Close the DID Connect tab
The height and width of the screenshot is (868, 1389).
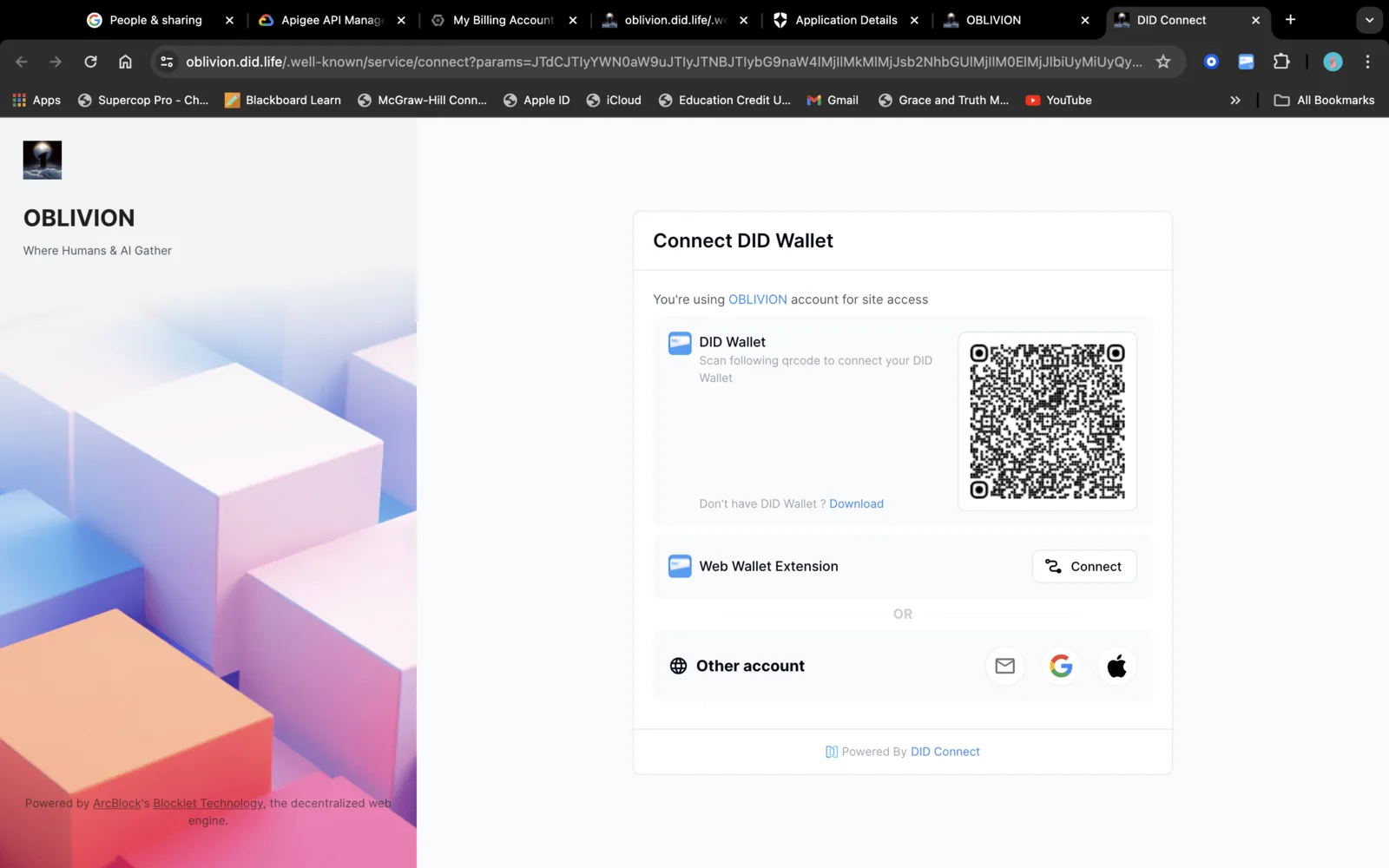tap(1255, 20)
